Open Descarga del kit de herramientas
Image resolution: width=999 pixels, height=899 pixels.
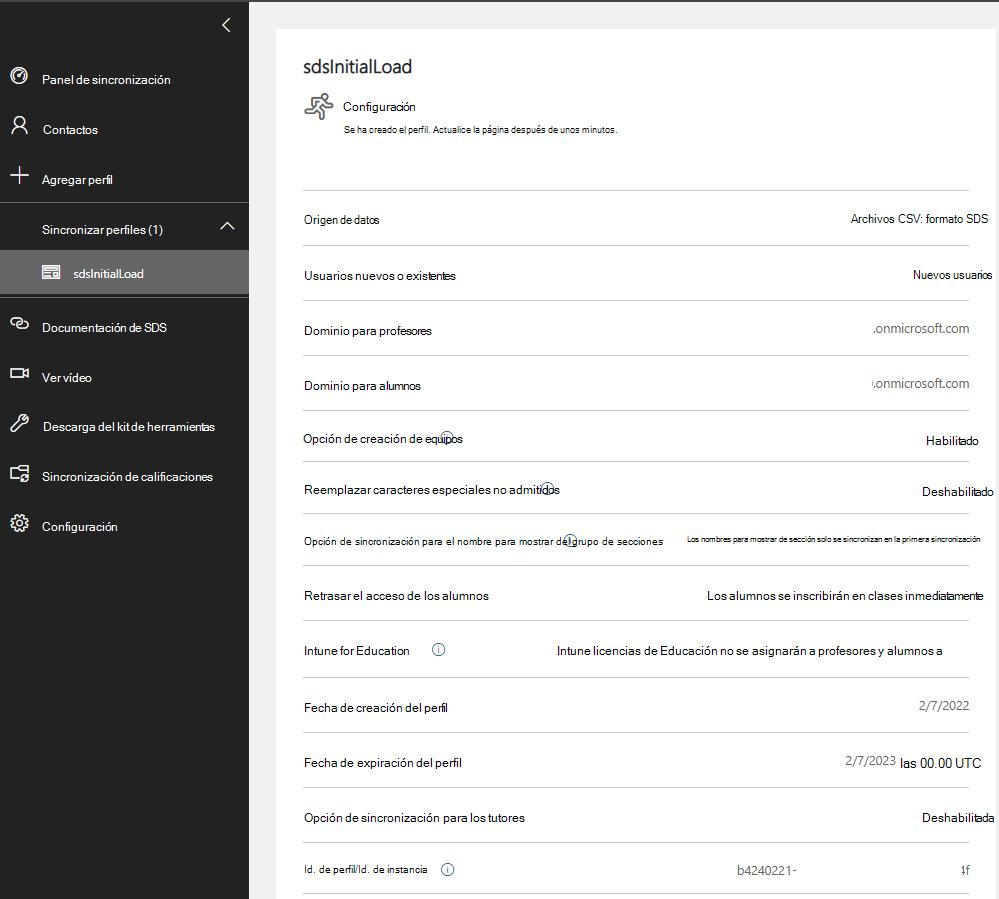(x=128, y=427)
